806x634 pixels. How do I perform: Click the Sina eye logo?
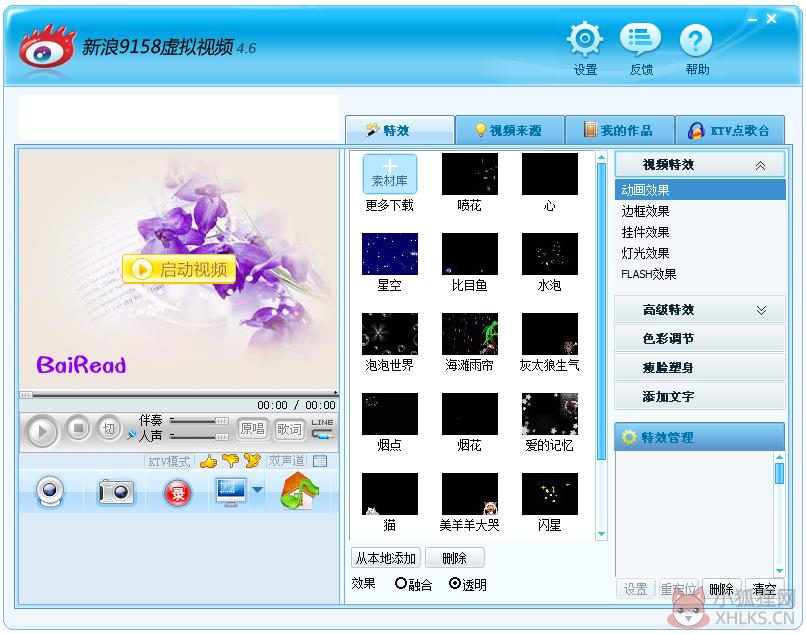[x=47, y=48]
